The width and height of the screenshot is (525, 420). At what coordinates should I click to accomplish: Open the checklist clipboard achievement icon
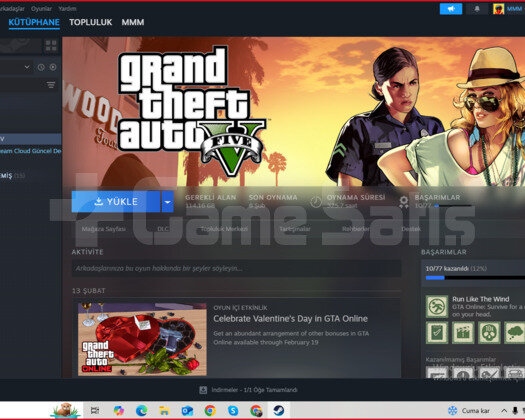tap(437, 333)
